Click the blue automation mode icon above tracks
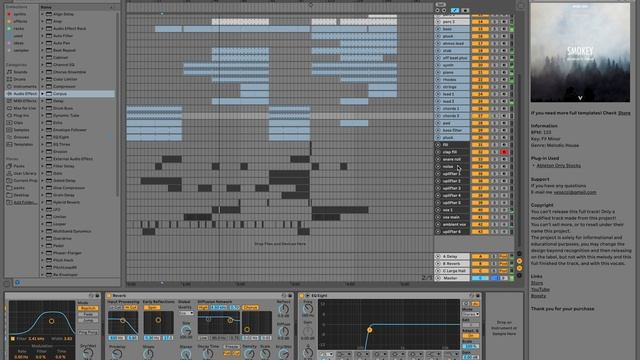Viewport: 640px width, 360px height. [455, 10]
